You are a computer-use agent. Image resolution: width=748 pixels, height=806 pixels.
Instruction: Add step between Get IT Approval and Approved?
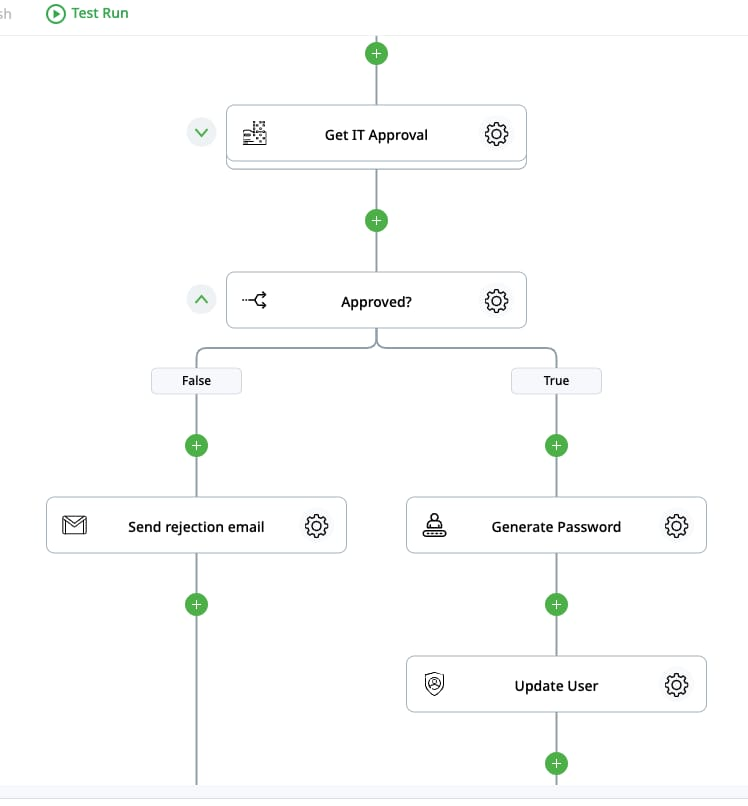(x=376, y=220)
